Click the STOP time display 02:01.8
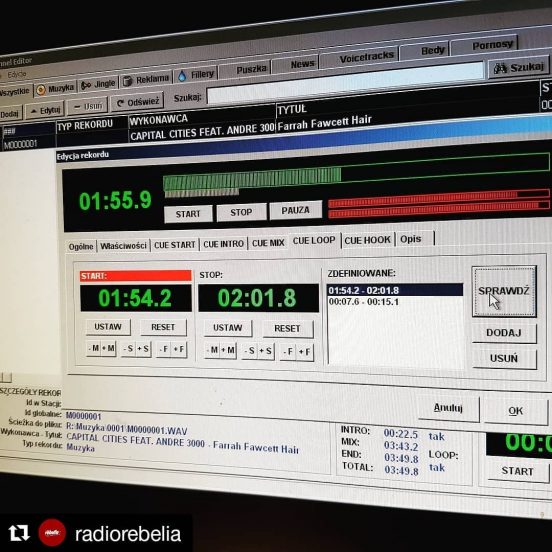 pos(258,298)
